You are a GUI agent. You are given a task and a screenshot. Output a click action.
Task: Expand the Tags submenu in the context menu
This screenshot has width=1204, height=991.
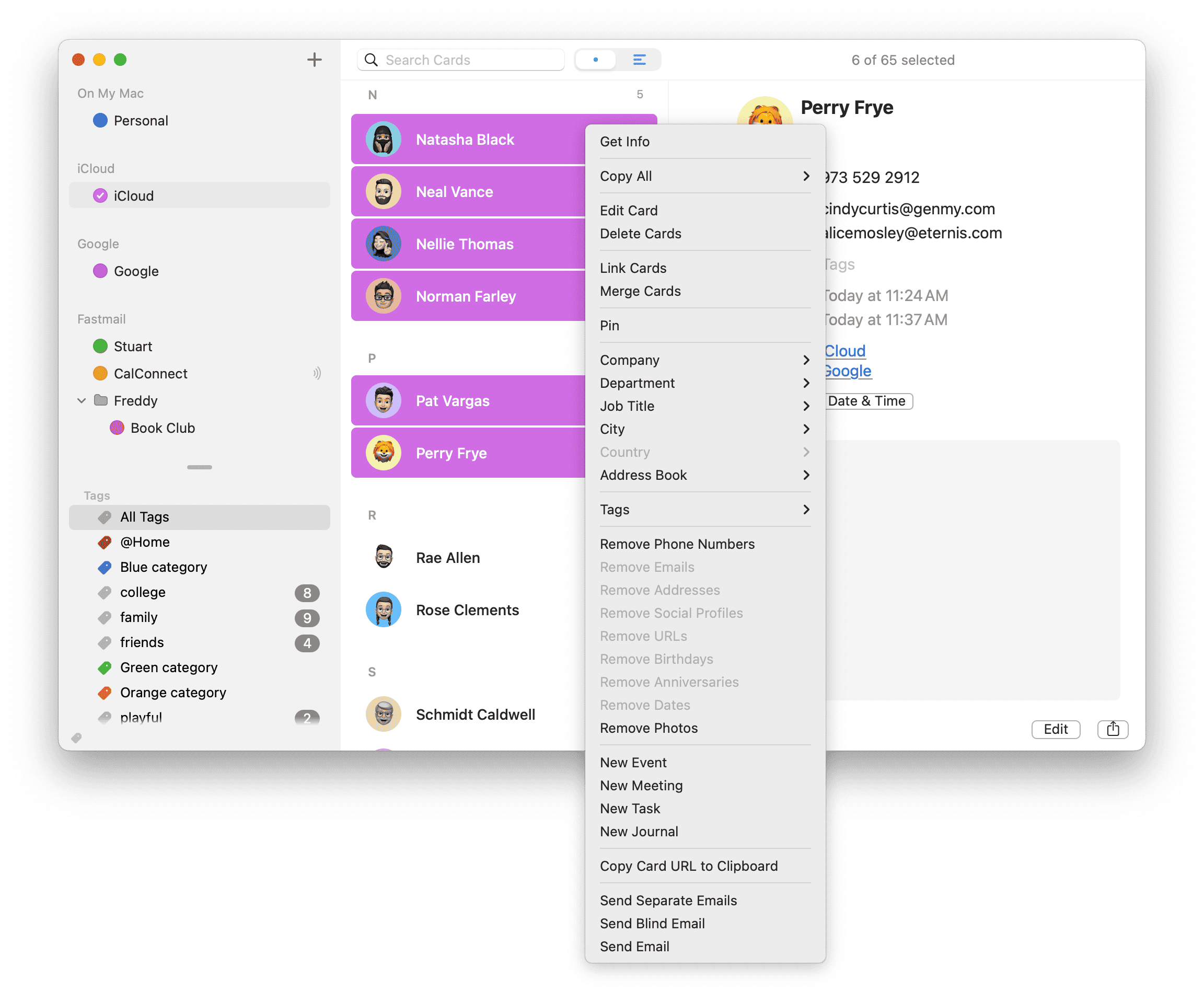point(805,509)
